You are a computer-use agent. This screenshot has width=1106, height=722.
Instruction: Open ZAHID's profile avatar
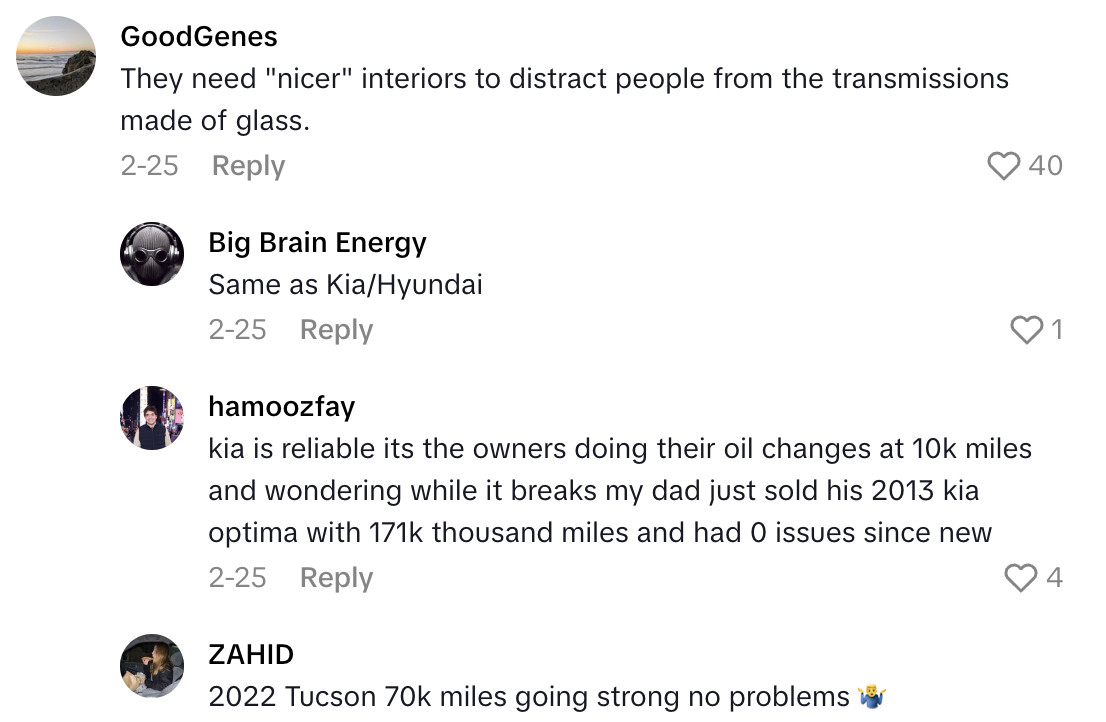(x=152, y=666)
